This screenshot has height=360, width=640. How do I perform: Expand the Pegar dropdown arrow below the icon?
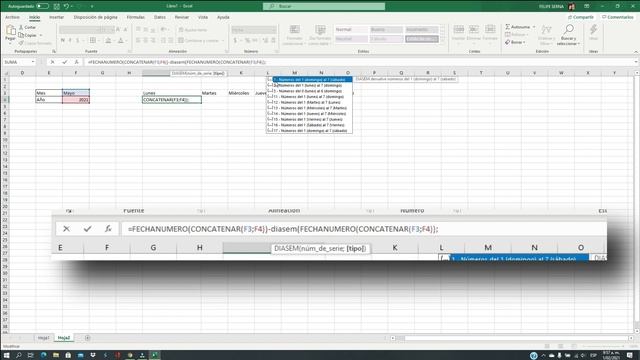[10, 43]
